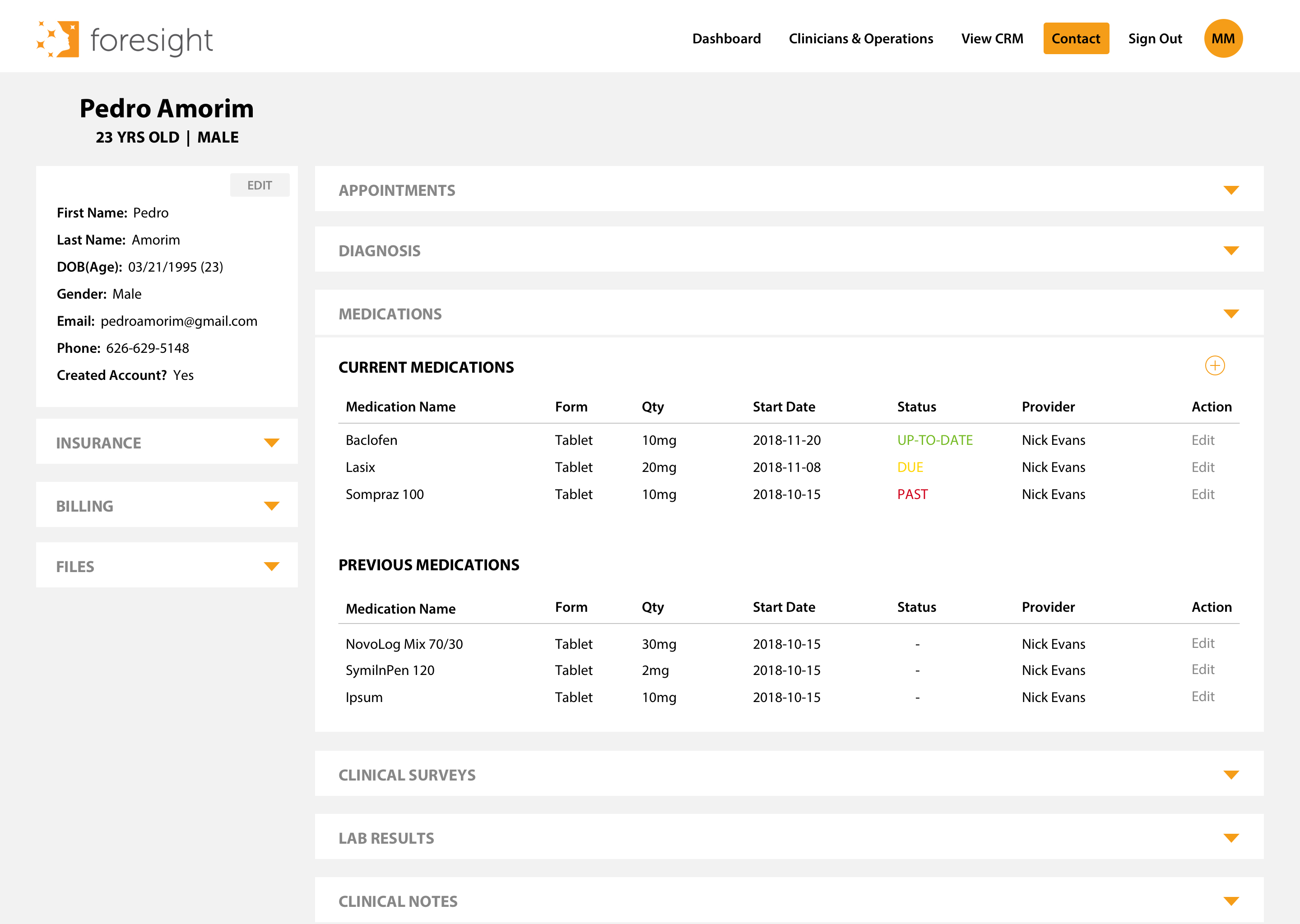Expand the Insurance panel arrow
1300x924 pixels.
point(271,443)
